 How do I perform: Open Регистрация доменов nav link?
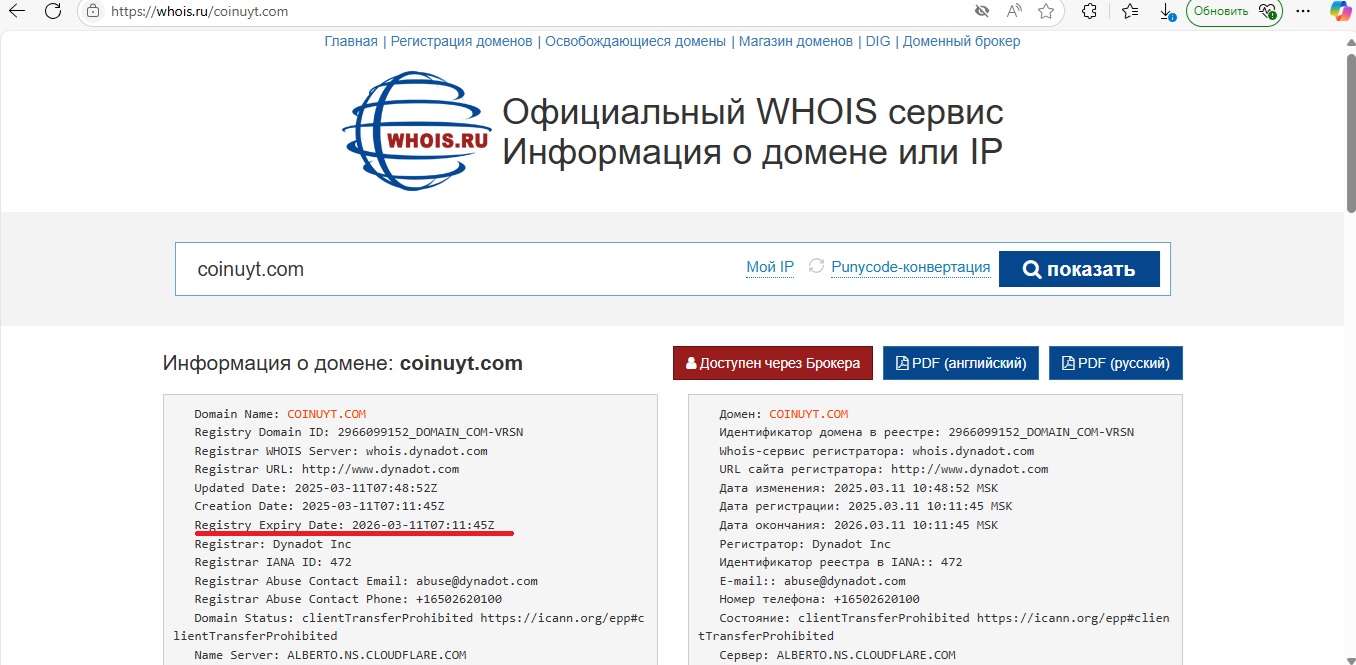tap(461, 41)
